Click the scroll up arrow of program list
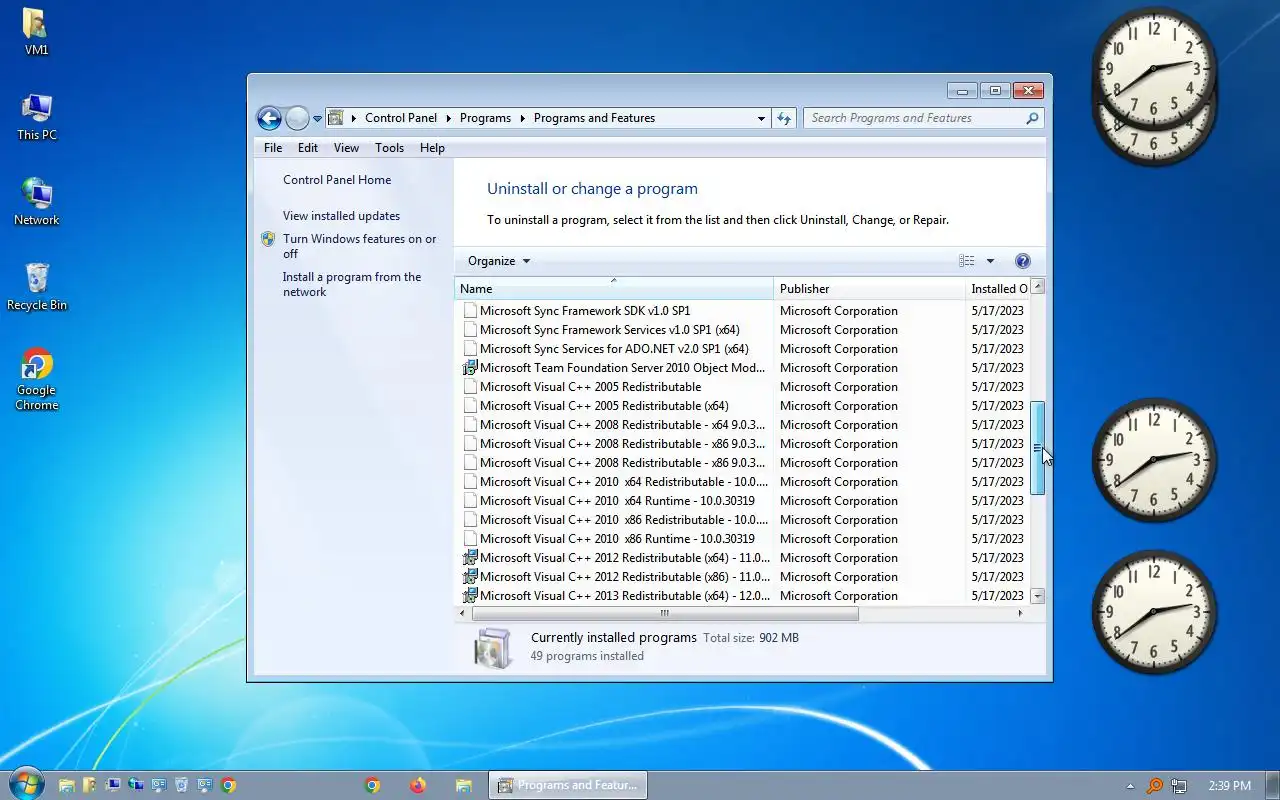 pyautogui.click(x=1038, y=287)
